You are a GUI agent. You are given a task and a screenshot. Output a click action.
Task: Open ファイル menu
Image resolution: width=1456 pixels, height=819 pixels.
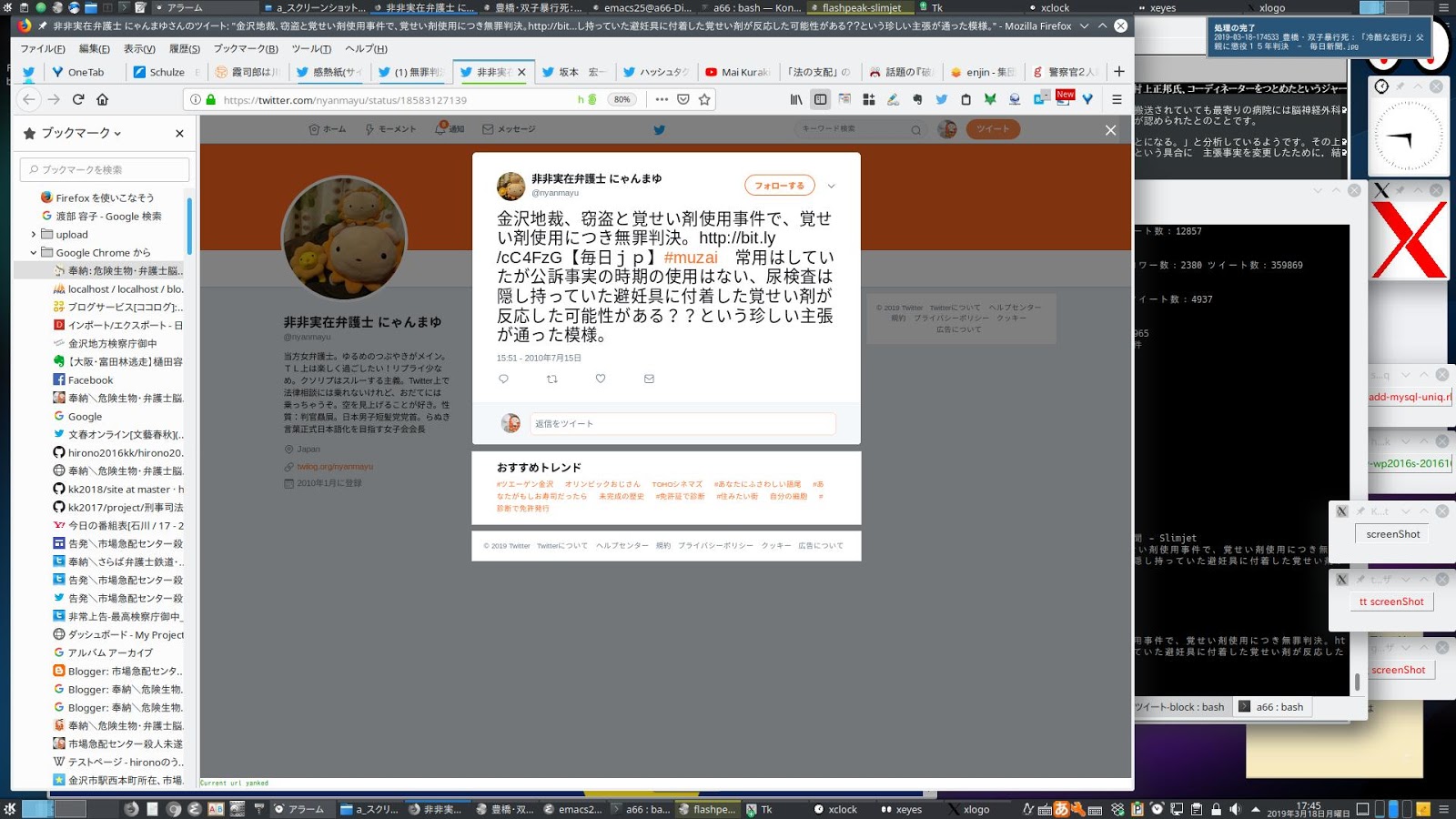coord(43,48)
